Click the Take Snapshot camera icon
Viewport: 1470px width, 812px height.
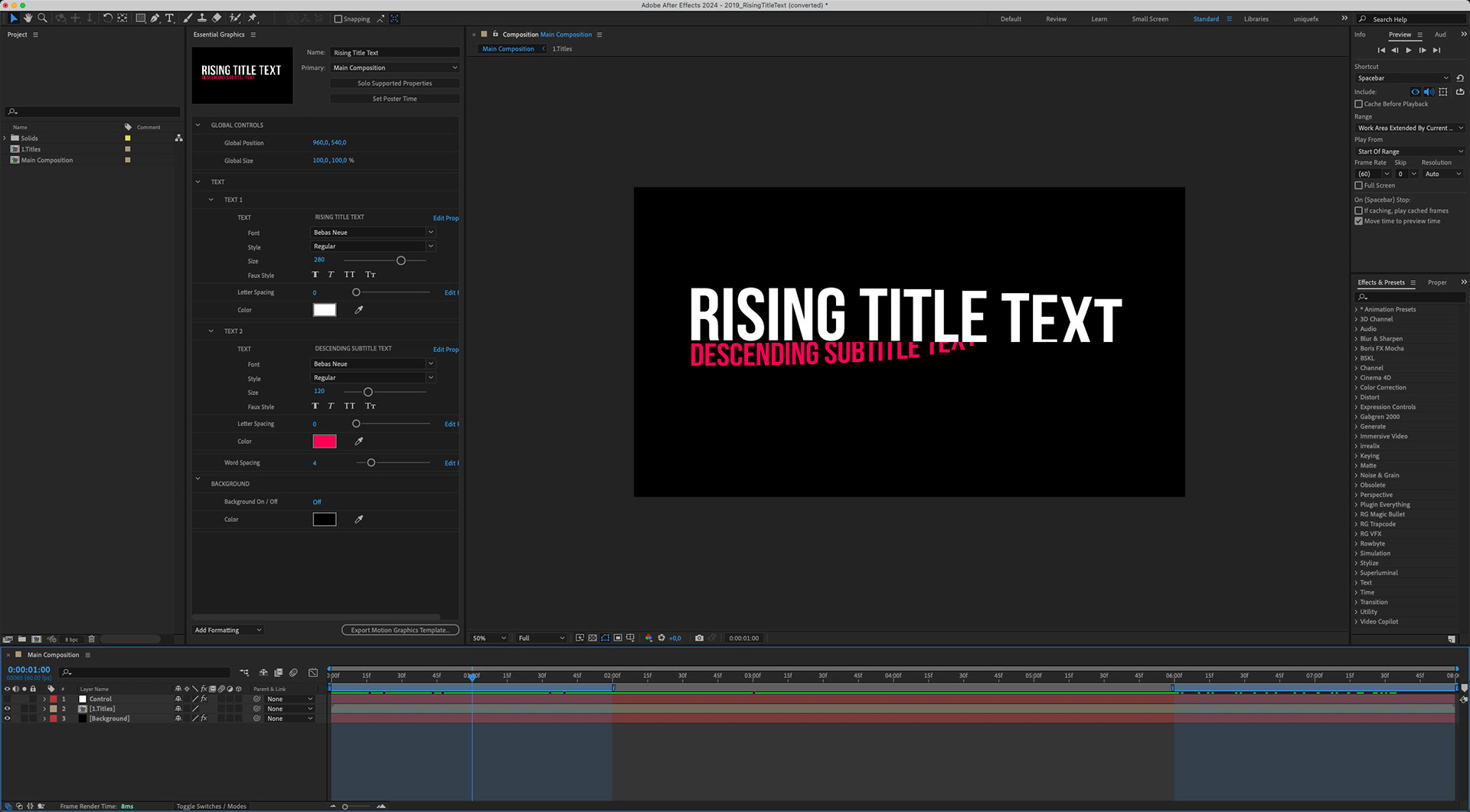tap(699, 638)
